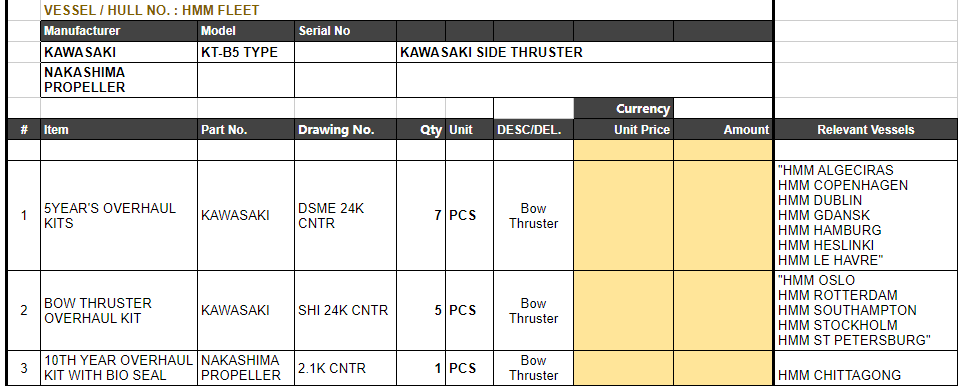
Task: Select the Currency header cell
Action: 623,109
